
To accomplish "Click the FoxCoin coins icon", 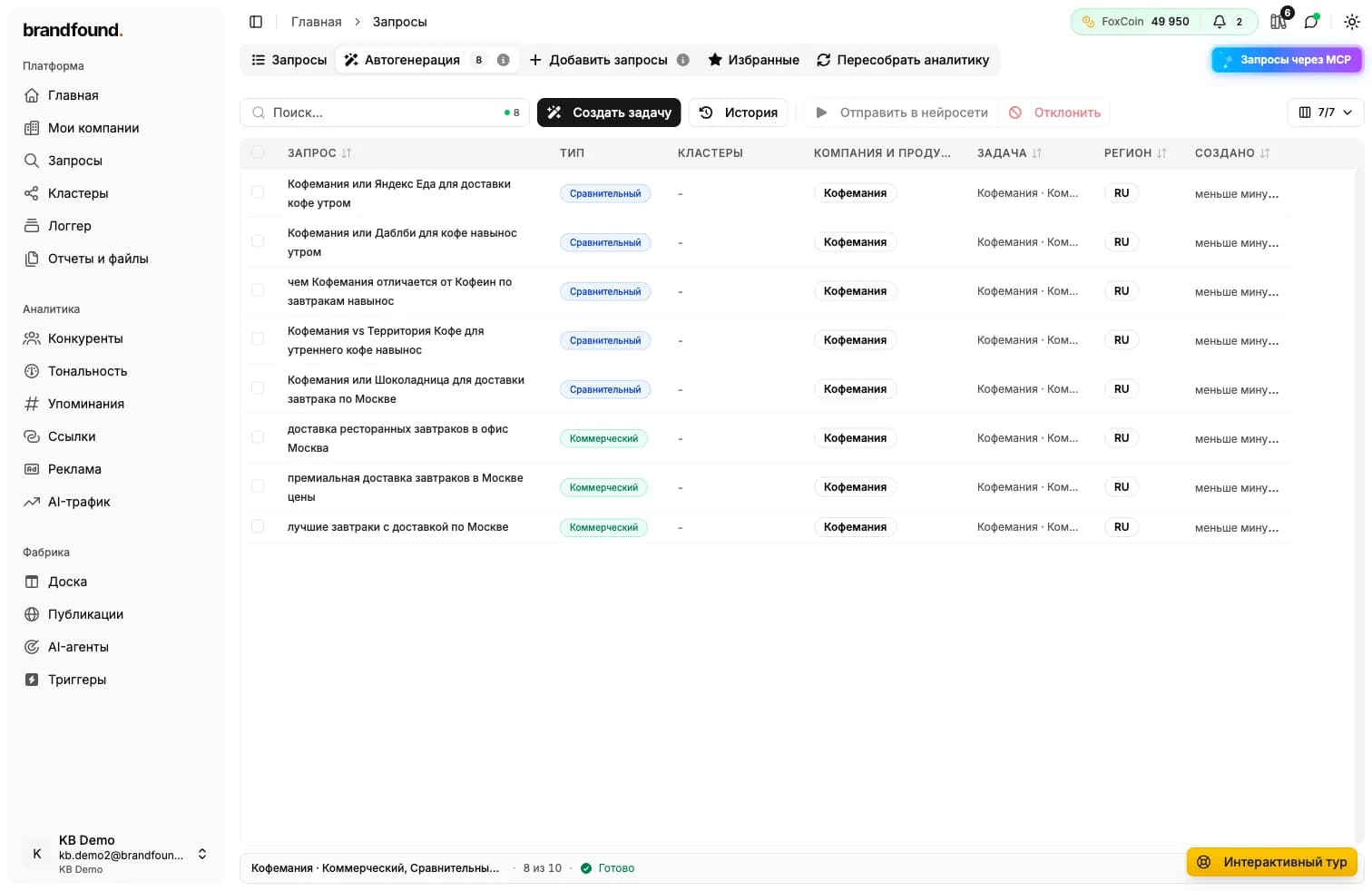I will click(x=1088, y=22).
